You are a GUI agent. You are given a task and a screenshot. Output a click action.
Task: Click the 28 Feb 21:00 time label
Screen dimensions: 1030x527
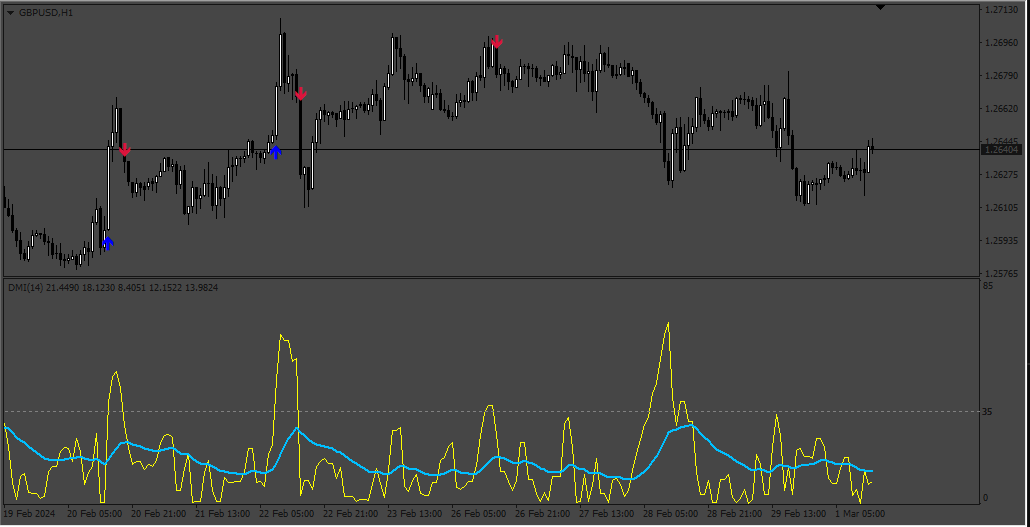click(x=734, y=513)
